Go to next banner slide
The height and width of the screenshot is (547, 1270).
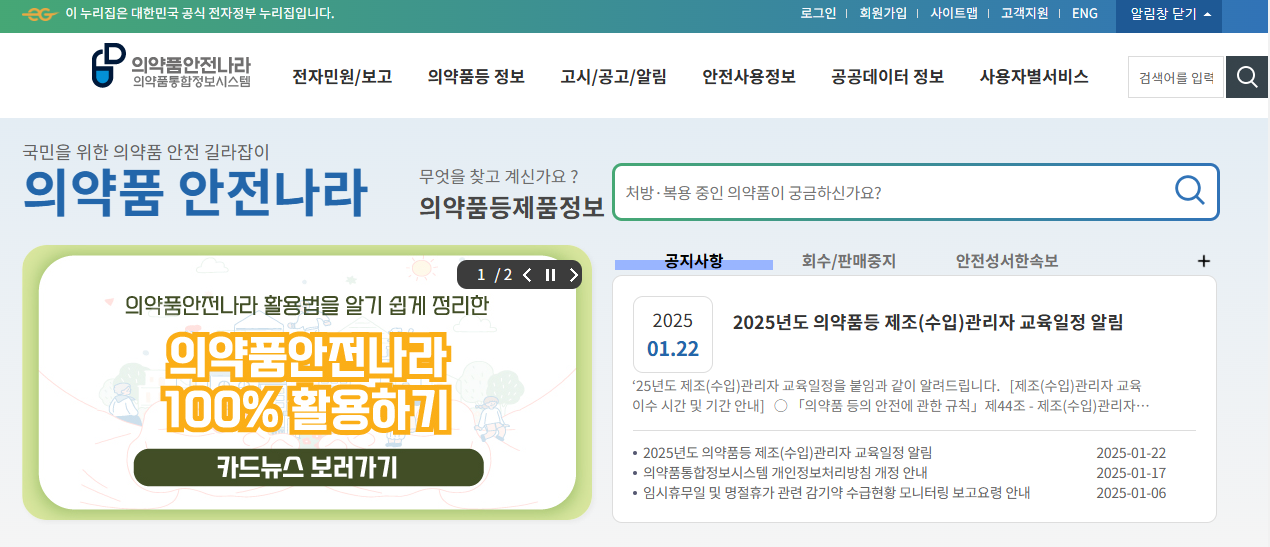(x=573, y=275)
